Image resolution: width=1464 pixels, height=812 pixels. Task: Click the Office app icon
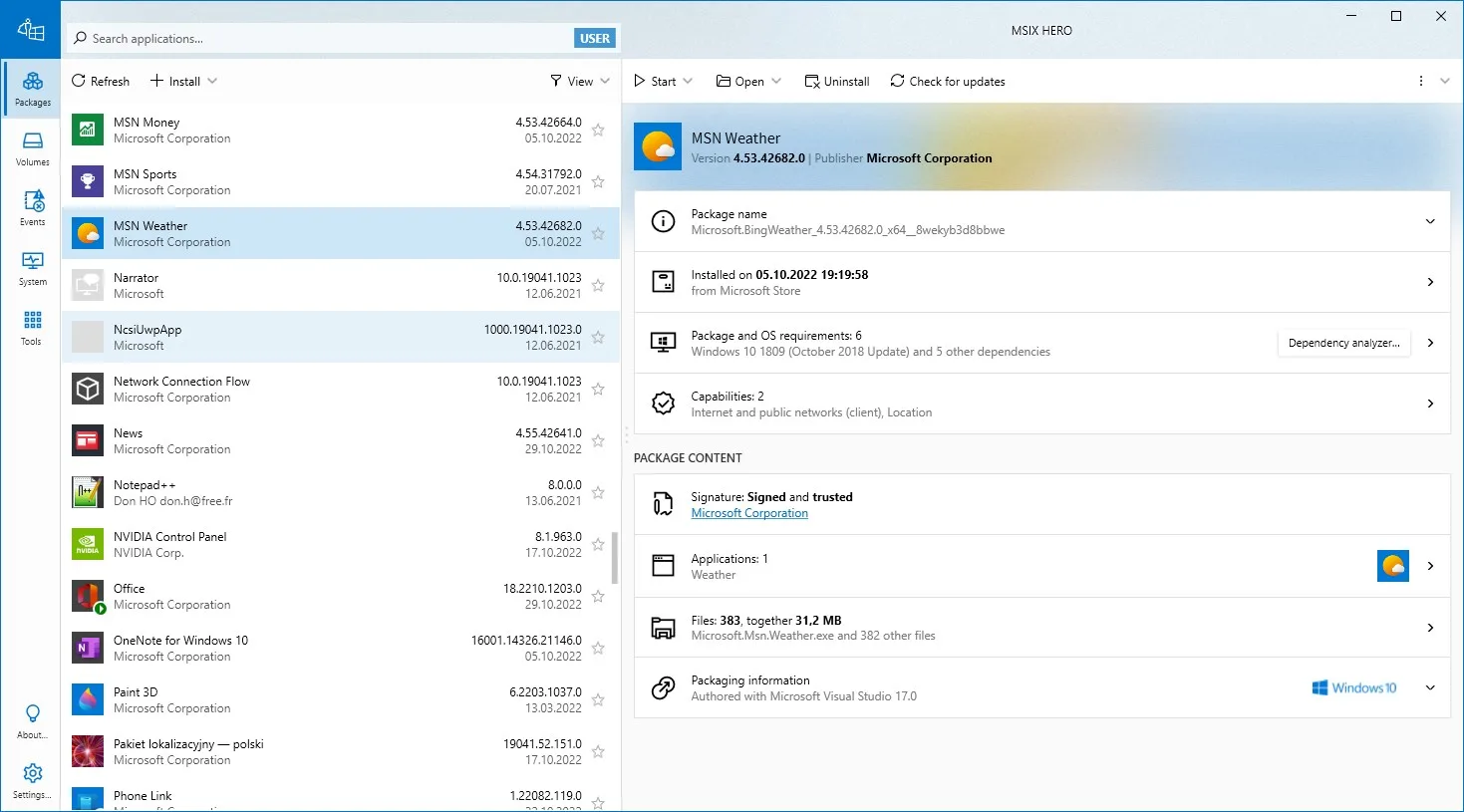pos(88,596)
